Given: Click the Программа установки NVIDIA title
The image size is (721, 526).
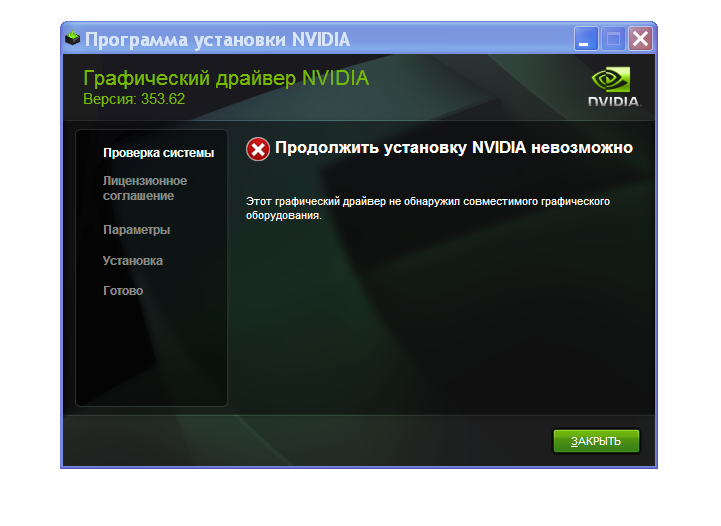Looking at the screenshot, I should point(217,40).
